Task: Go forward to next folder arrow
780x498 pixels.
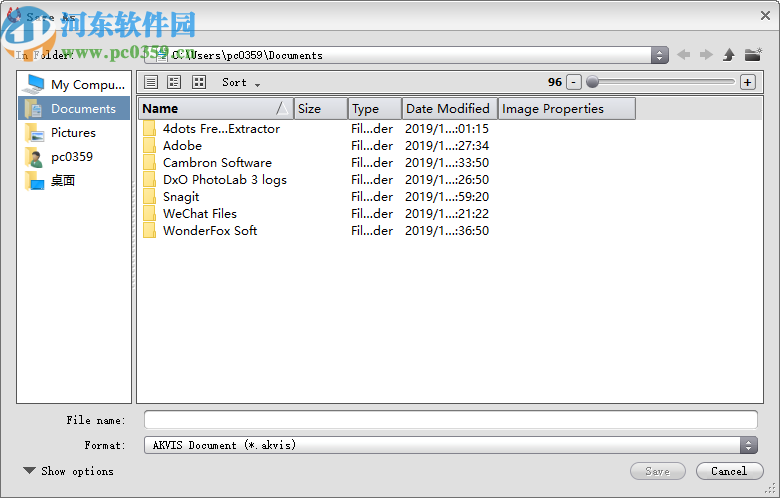Action: (706, 55)
